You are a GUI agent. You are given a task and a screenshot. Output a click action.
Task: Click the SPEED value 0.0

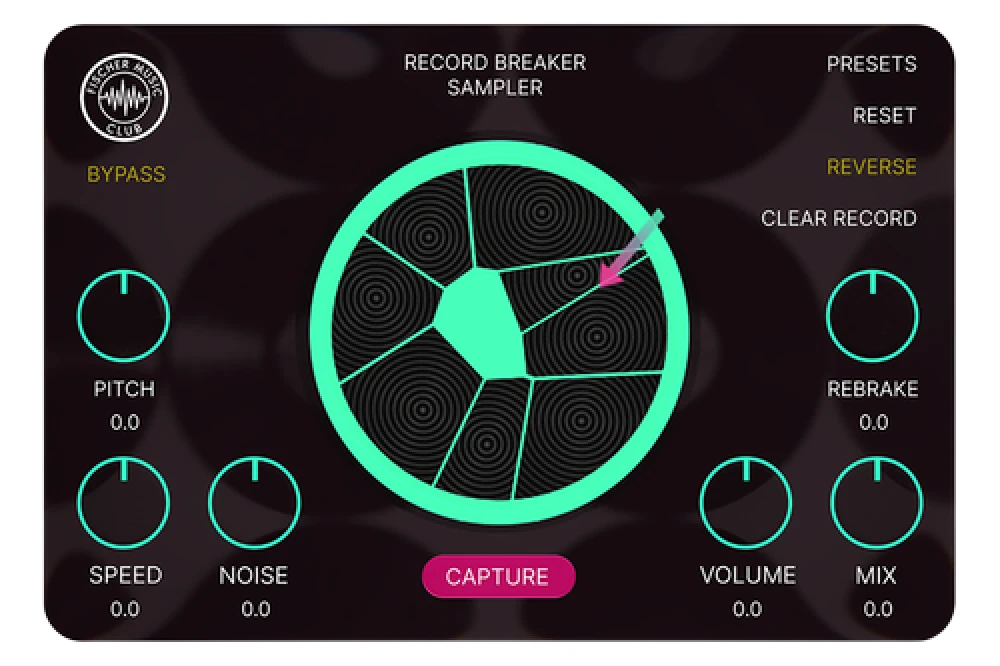124,609
